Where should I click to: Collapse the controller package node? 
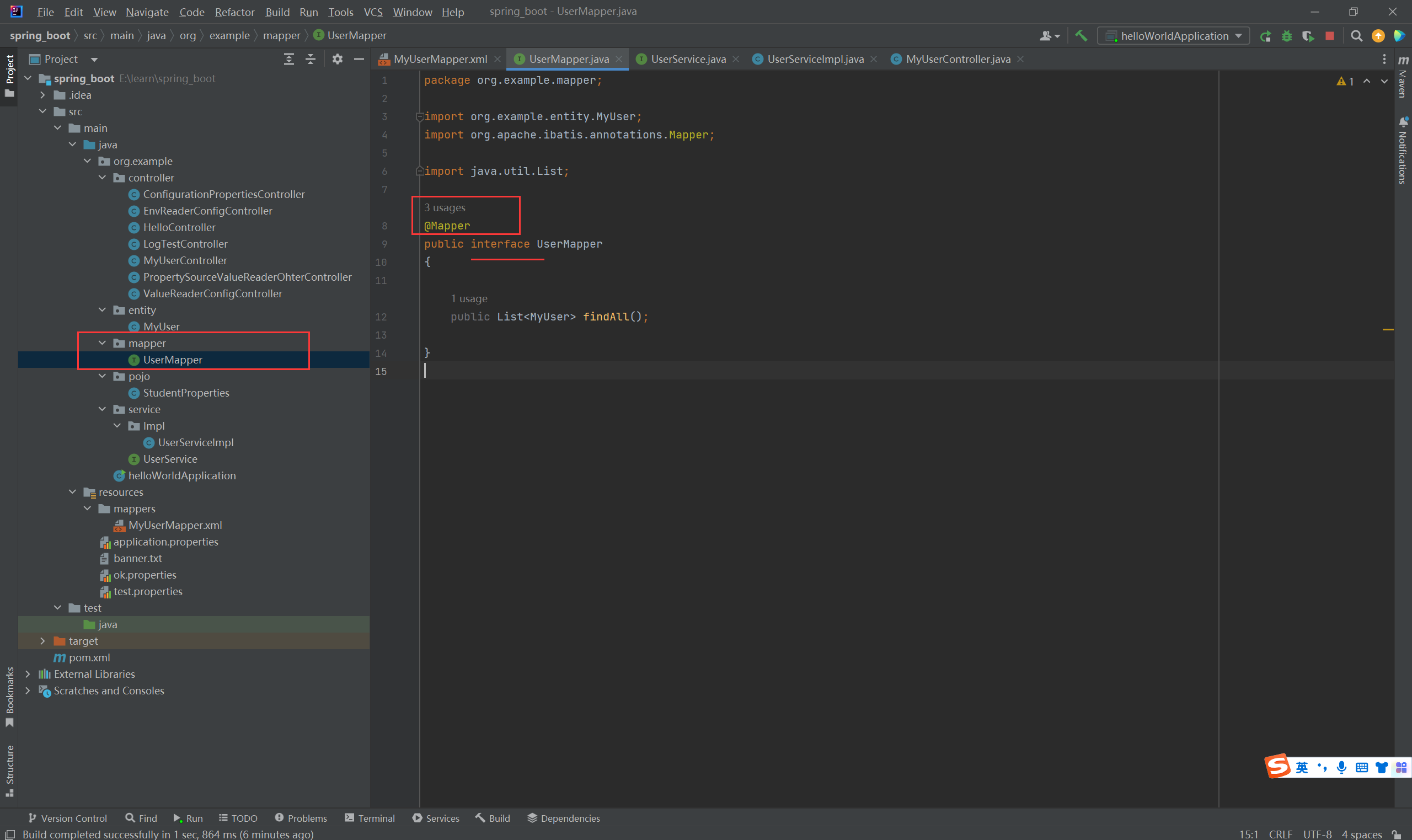pos(103,178)
